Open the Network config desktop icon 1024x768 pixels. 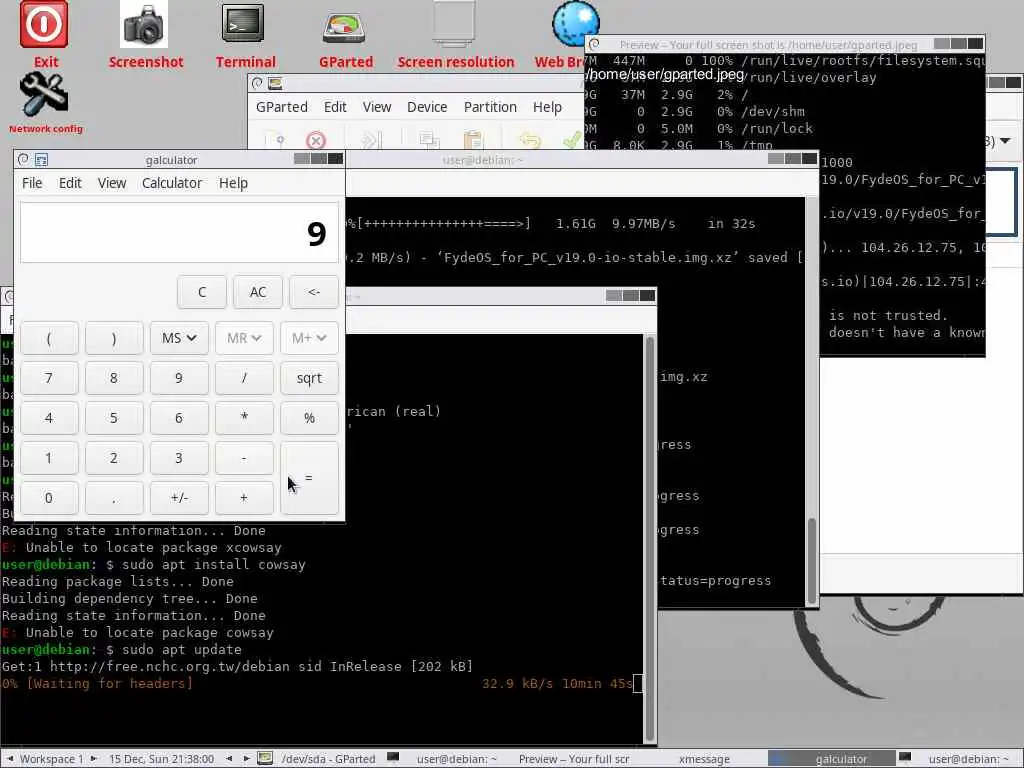[x=44, y=94]
